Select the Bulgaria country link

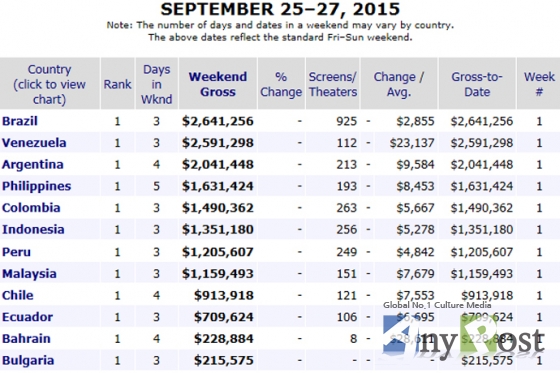28,360
